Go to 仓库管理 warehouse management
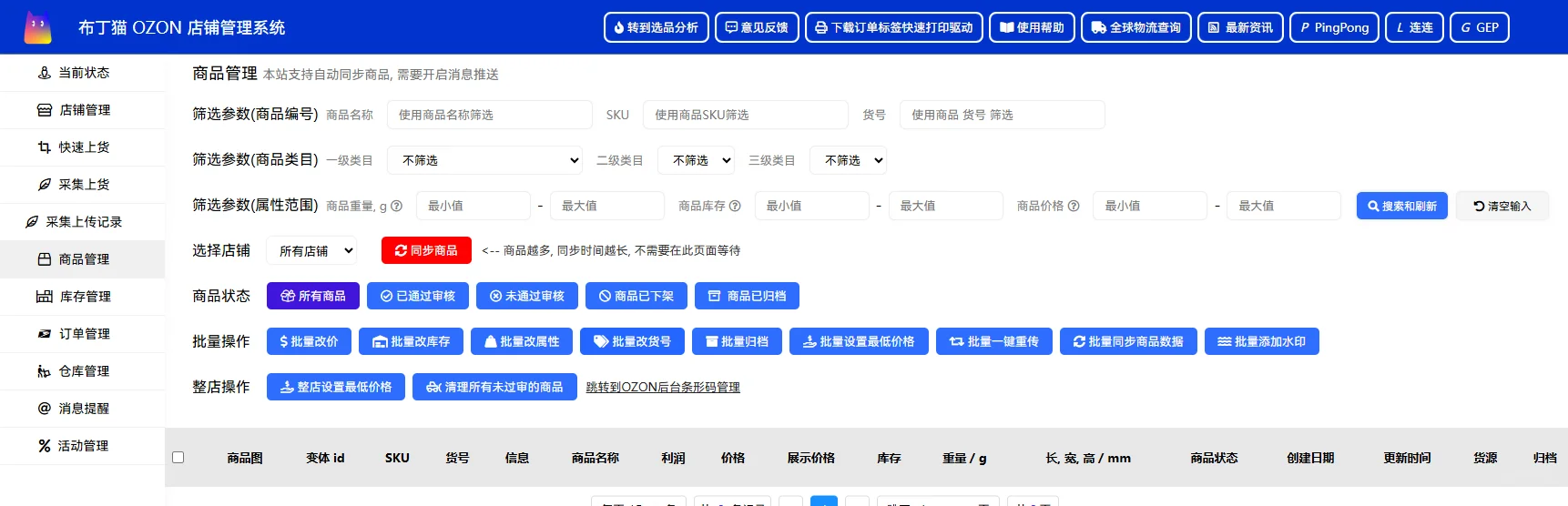 pyautogui.click(x=82, y=371)
